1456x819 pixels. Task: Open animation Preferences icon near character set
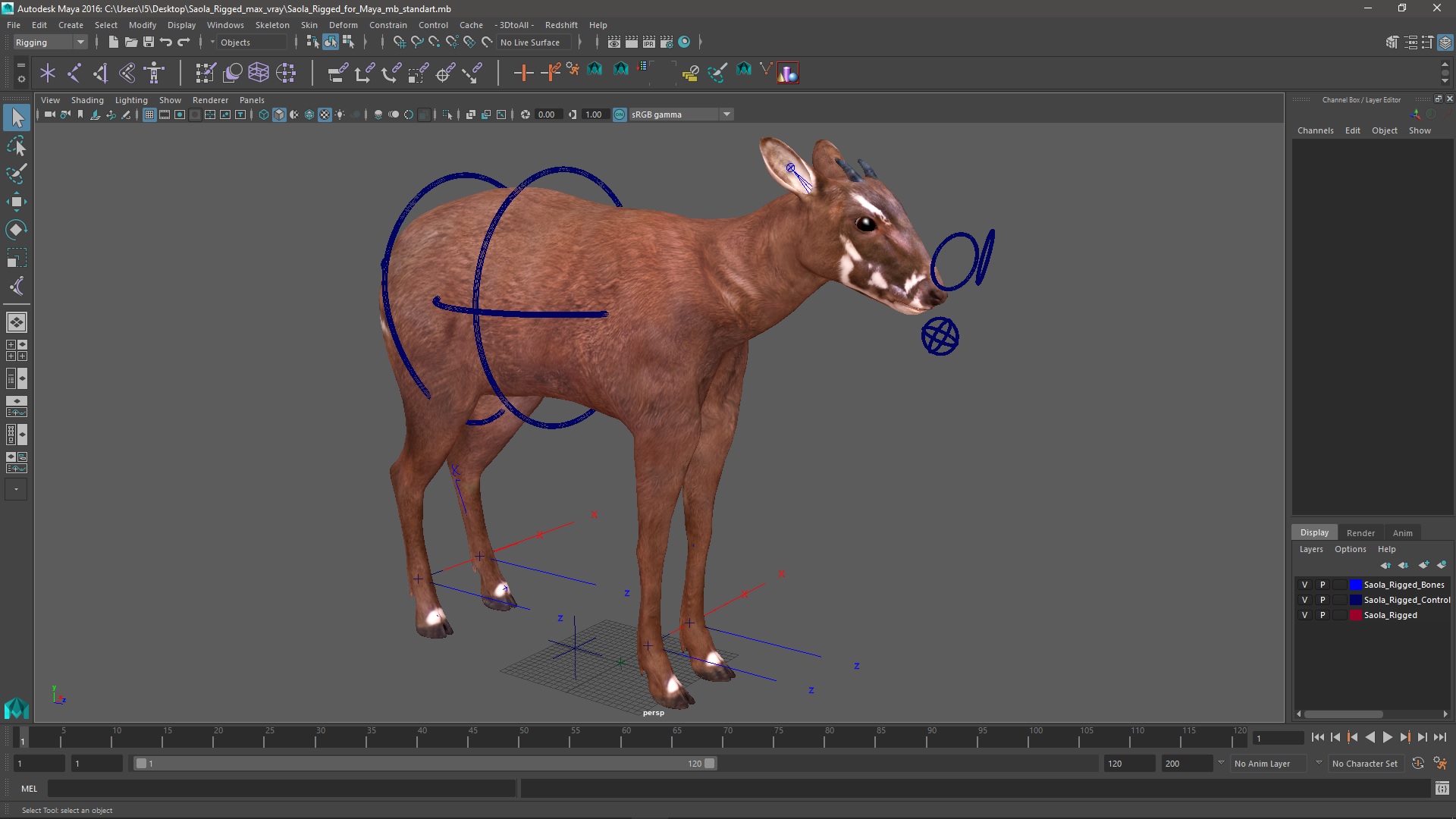tap(1440, 764)
